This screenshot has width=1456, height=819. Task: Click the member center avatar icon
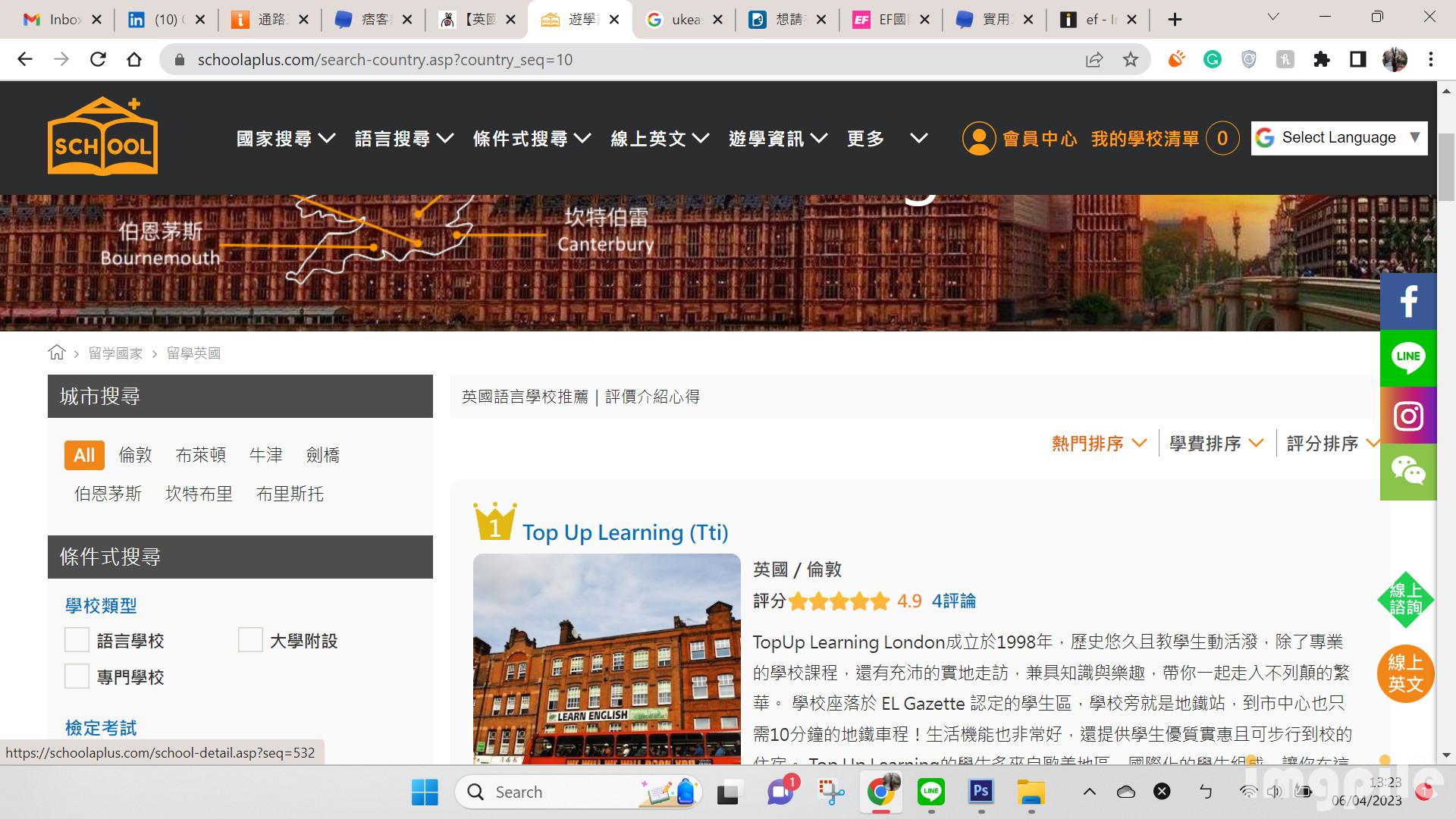point(978,138)
